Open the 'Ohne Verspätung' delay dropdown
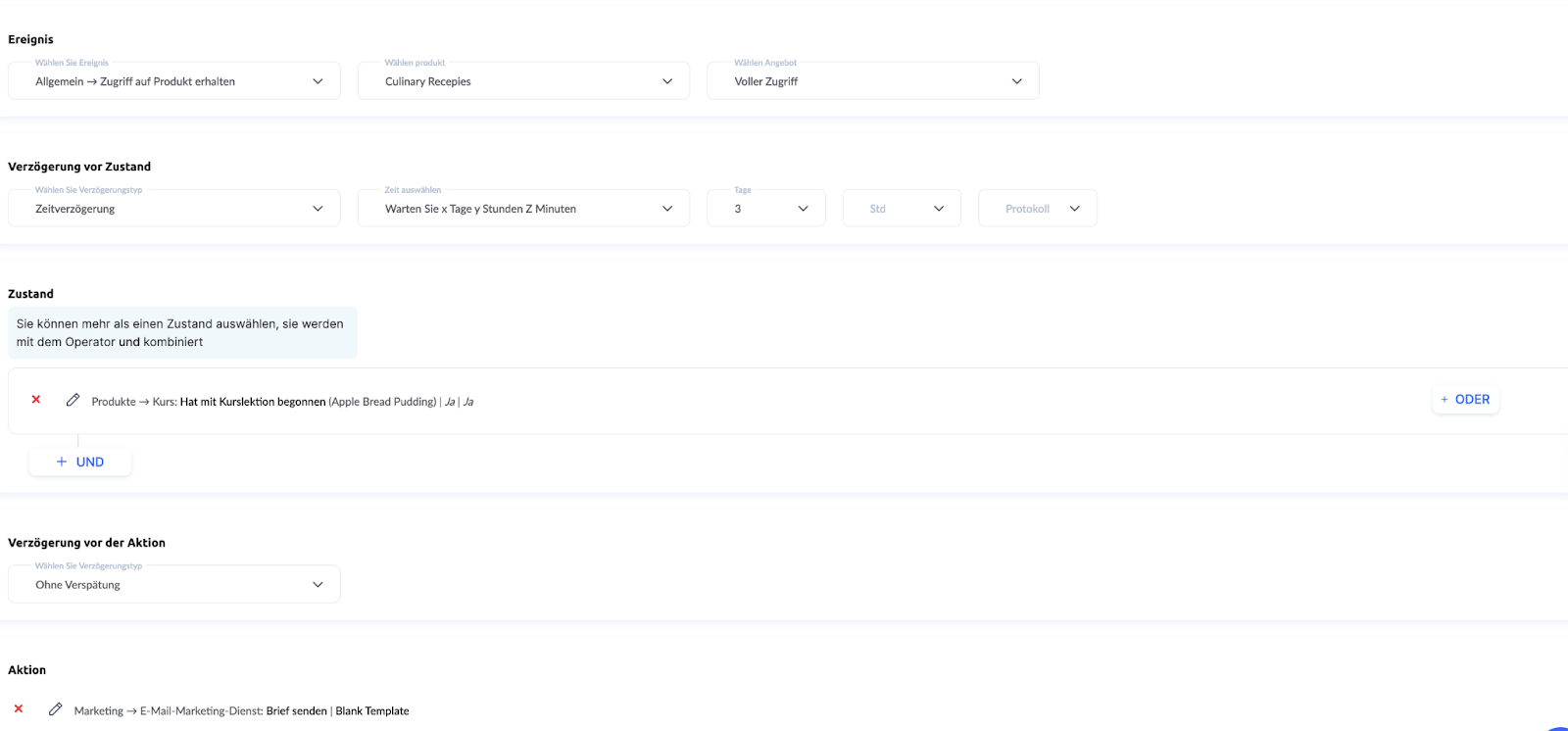The height and width of the screenshot is (731, 1568). click(x=174, y=585)
